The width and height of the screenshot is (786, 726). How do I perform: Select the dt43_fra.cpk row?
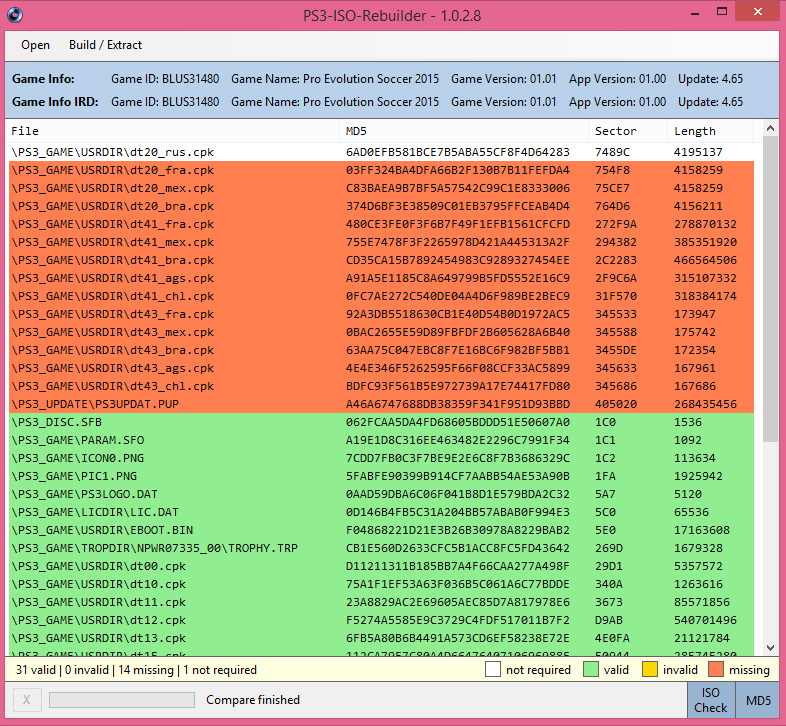tap(381, 314)
